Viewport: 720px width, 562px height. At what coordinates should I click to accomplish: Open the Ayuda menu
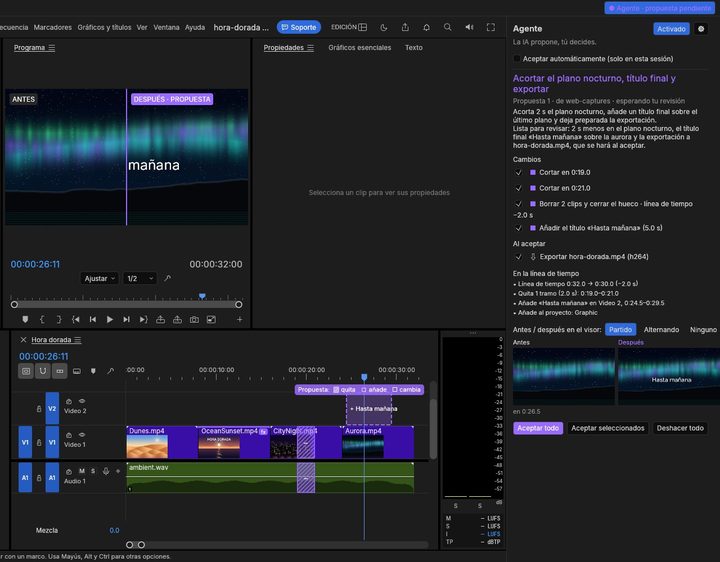(x=195, y=28)
